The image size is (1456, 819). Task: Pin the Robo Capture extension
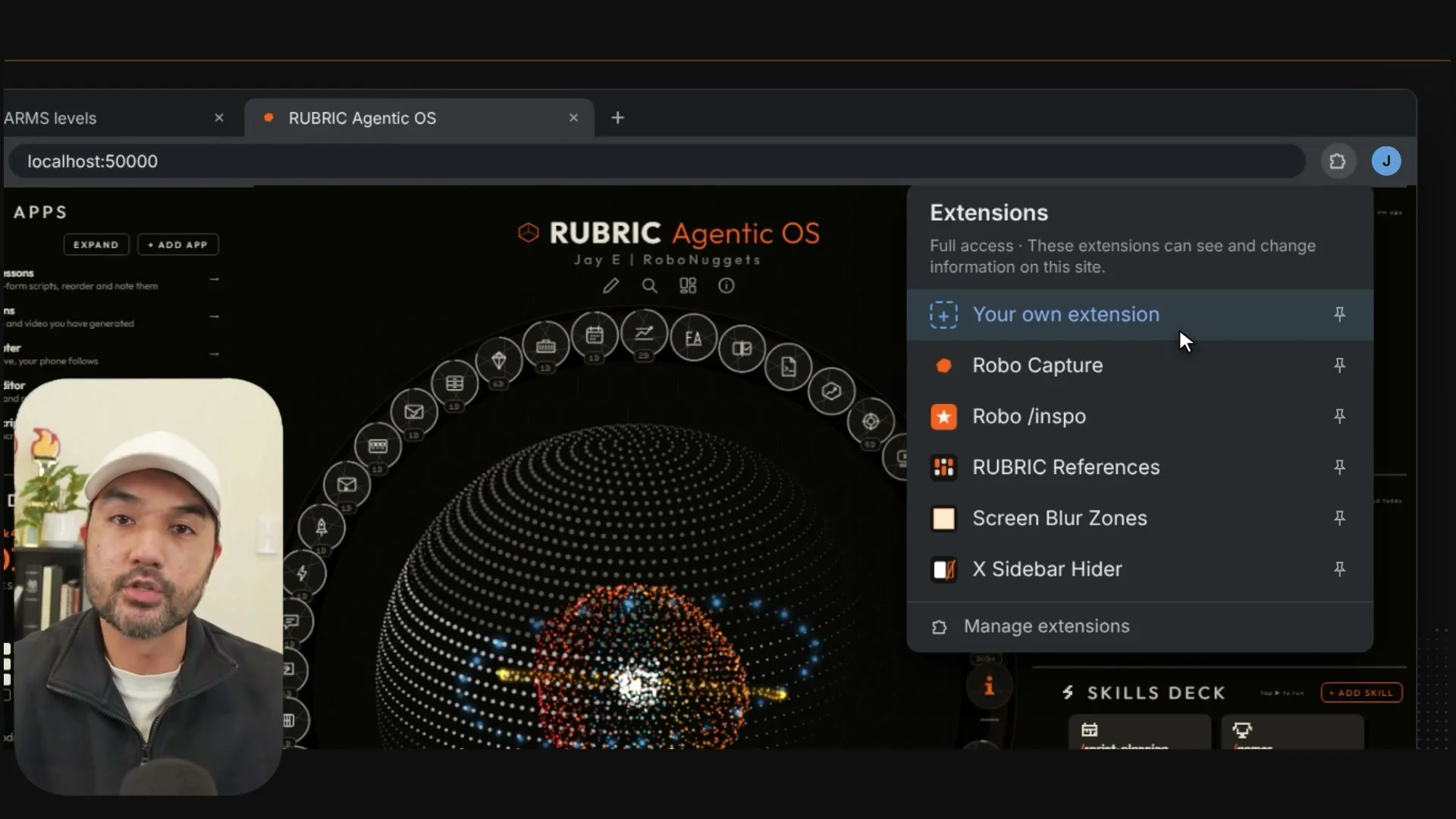pyautogui.click(x=1340, y=366)
